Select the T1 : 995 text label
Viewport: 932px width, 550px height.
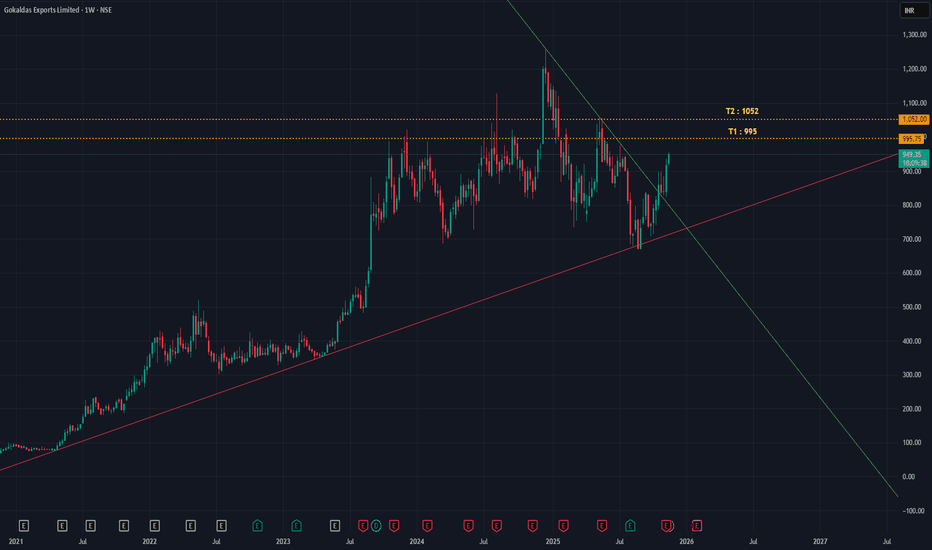[742, 130]
